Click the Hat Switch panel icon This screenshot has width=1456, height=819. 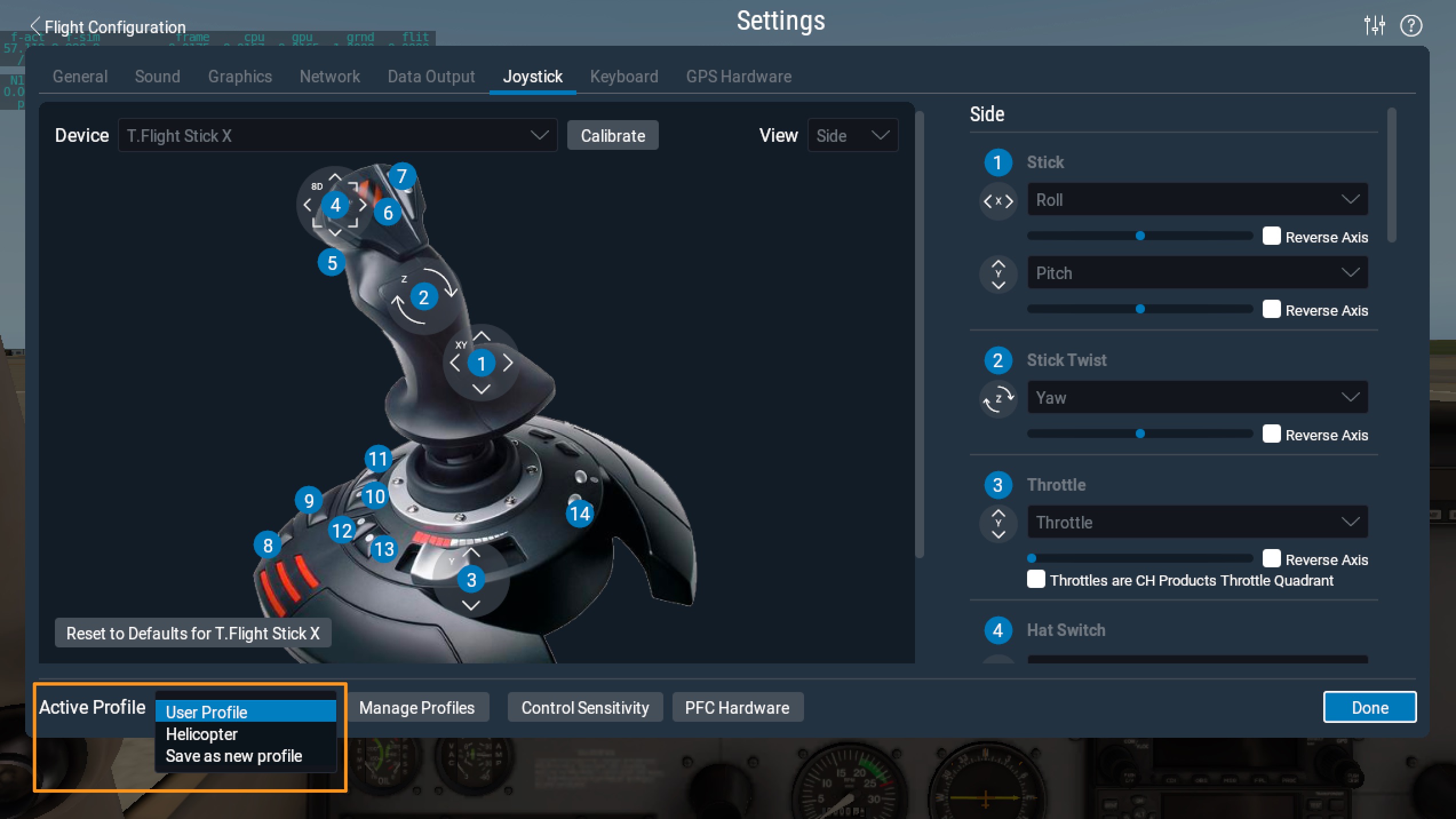click(x=997, y=629)
